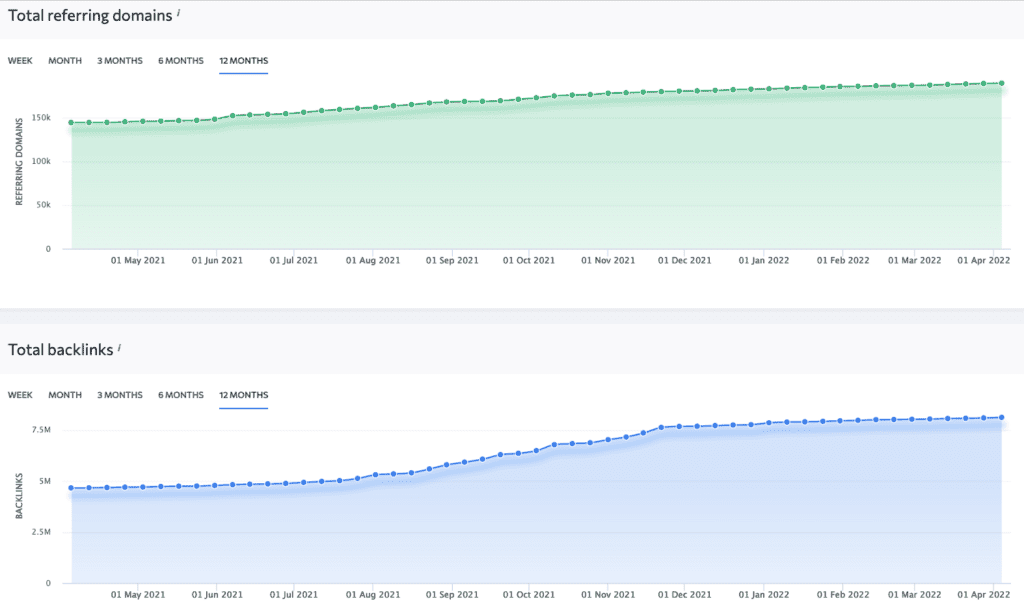Click the Total referring domains heading
The image size is (1024, 612).
pyautogui.click(x=89, y=15)
